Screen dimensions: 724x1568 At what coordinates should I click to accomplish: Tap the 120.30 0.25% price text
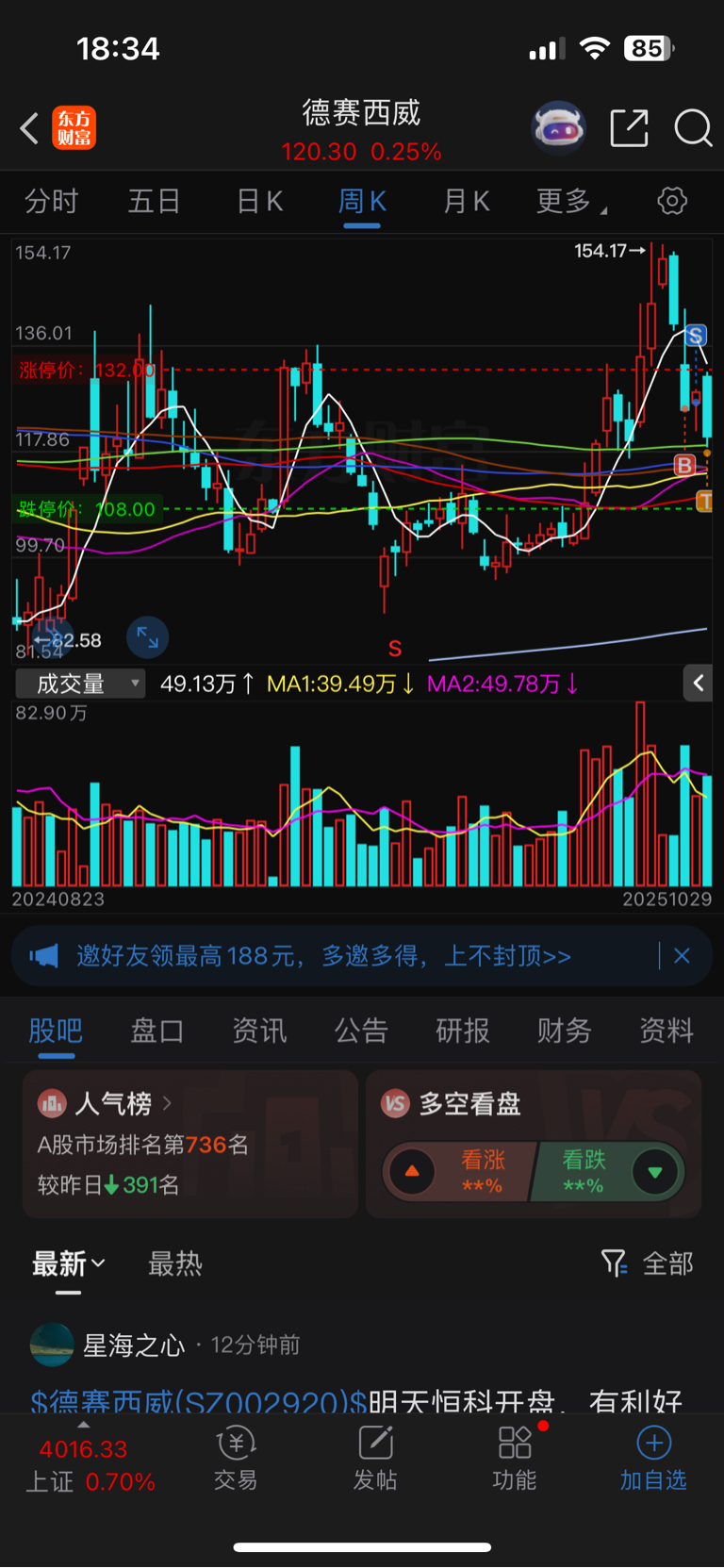pos(362,152)
